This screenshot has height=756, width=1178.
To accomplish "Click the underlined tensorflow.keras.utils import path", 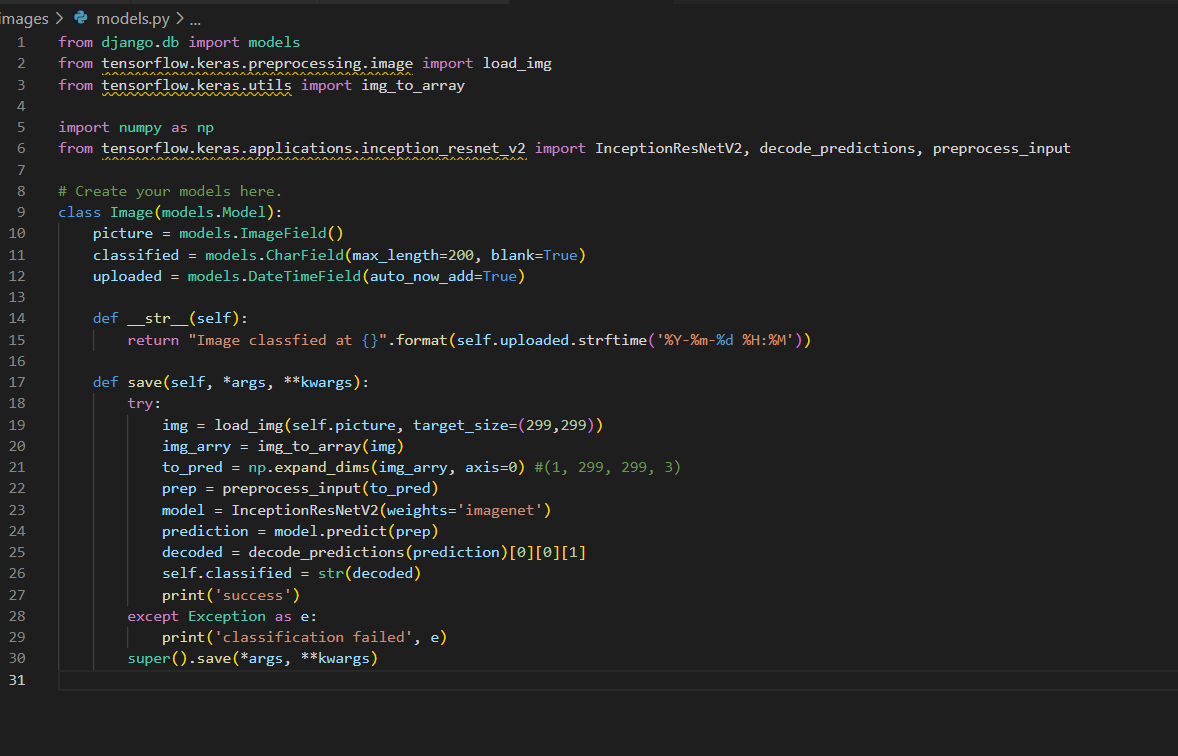I will point(196,84).
